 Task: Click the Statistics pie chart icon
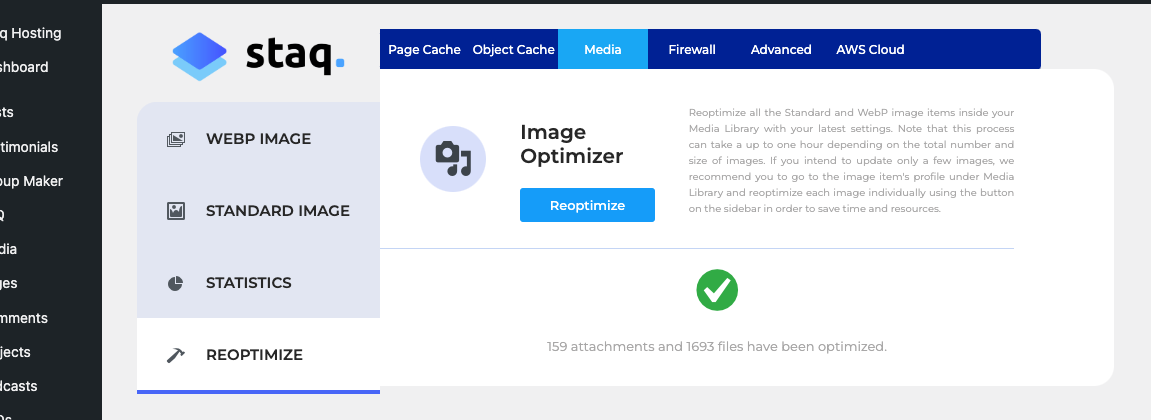tap(176, 283)
